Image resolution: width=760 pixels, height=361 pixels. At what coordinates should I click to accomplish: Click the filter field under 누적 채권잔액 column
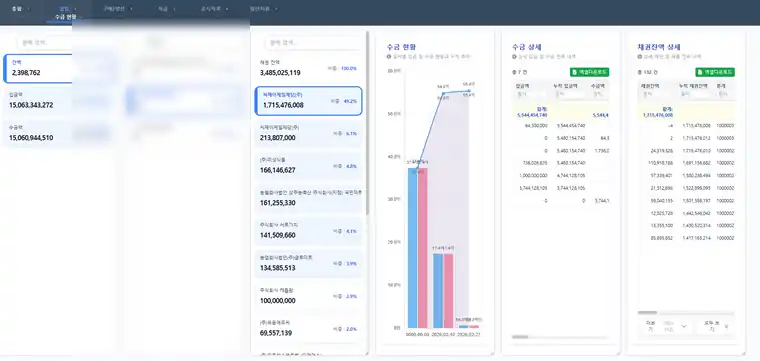(x=694, y=94)
